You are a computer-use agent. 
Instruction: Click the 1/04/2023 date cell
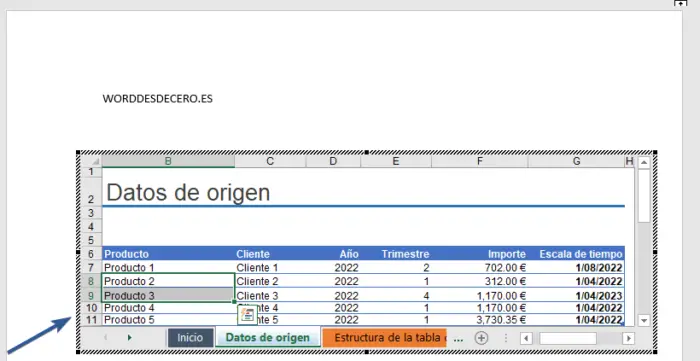click(576, 295)
